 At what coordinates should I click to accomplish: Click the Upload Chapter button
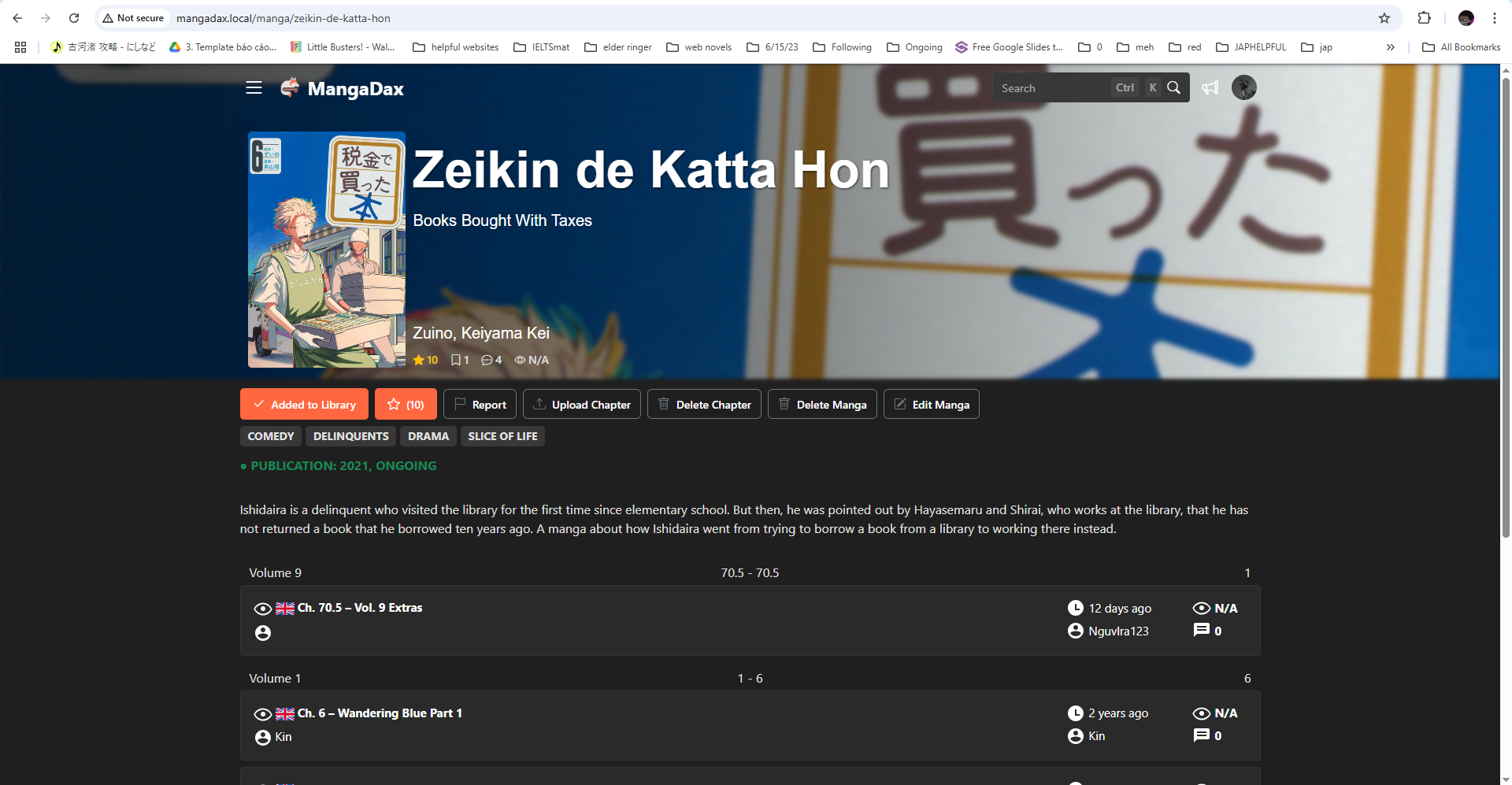(582, 405)
